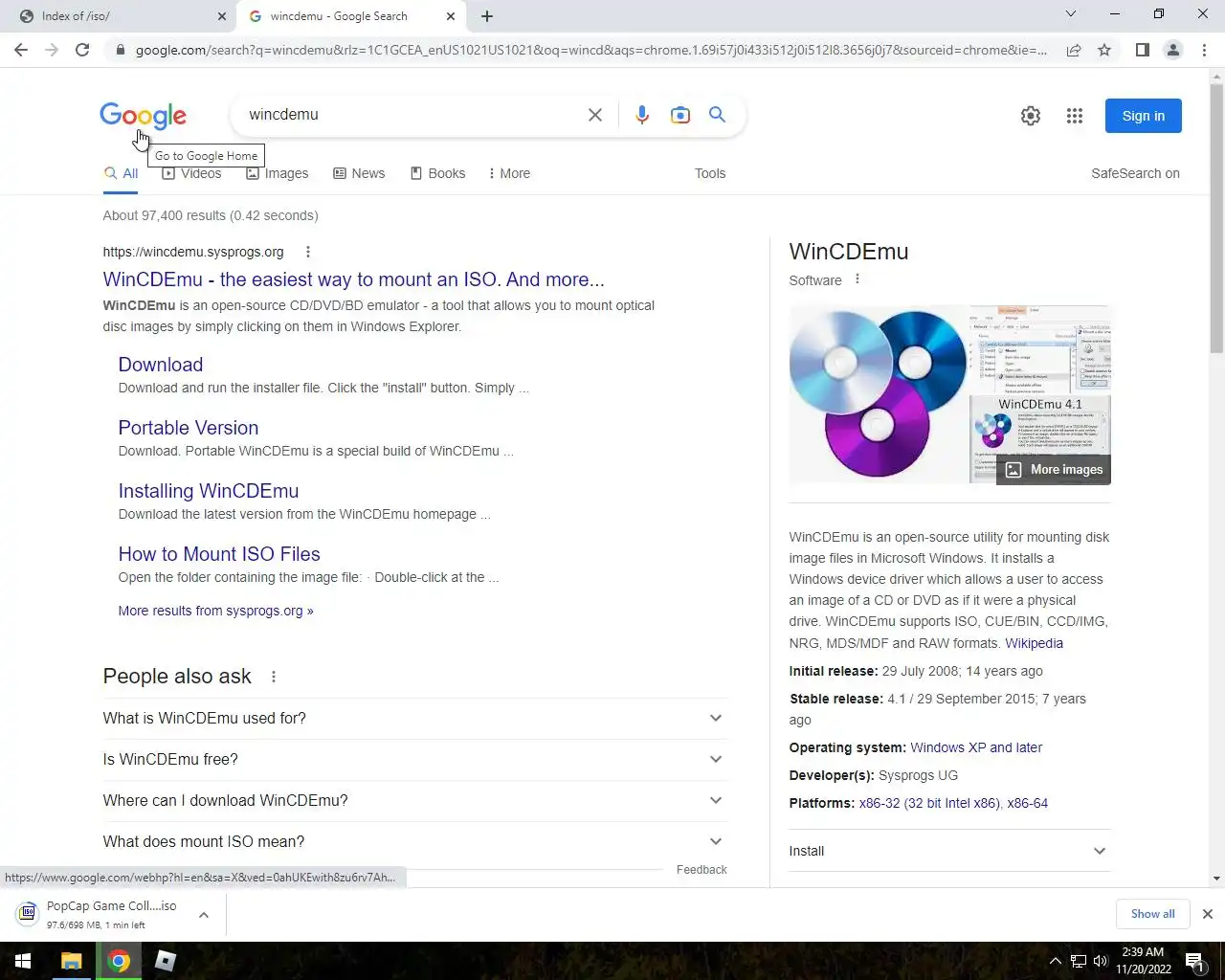The image size is (1225, 980).
Task: Expand 'Is WinCDEmu free?' question
Action: coord(413,760)
